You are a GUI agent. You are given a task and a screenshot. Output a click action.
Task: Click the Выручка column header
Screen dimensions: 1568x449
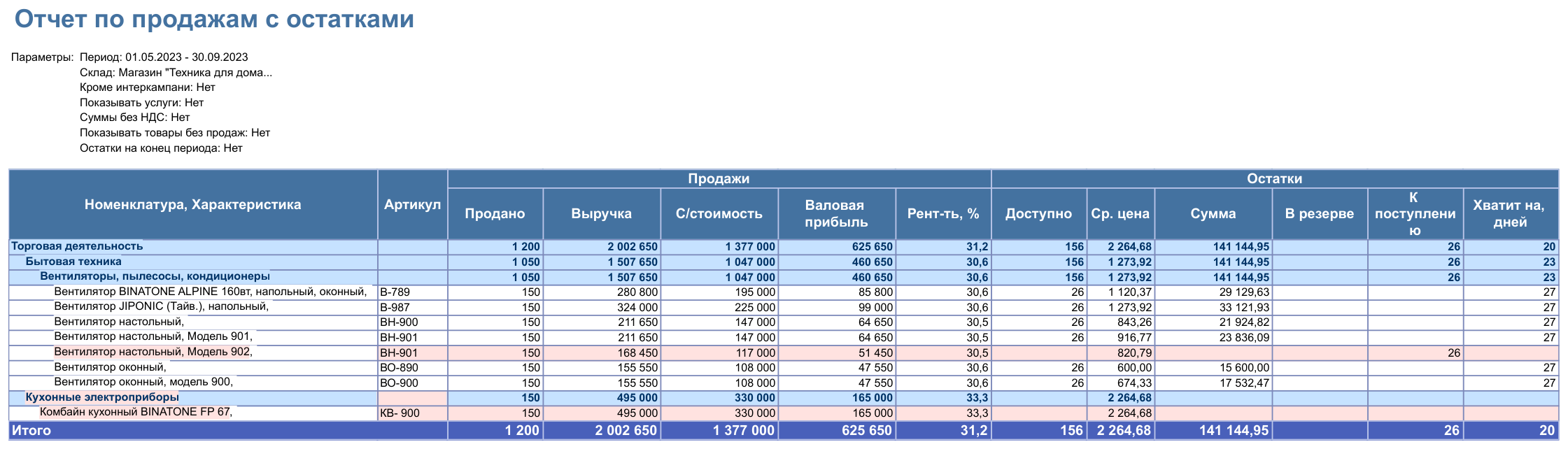pos(602,213)
